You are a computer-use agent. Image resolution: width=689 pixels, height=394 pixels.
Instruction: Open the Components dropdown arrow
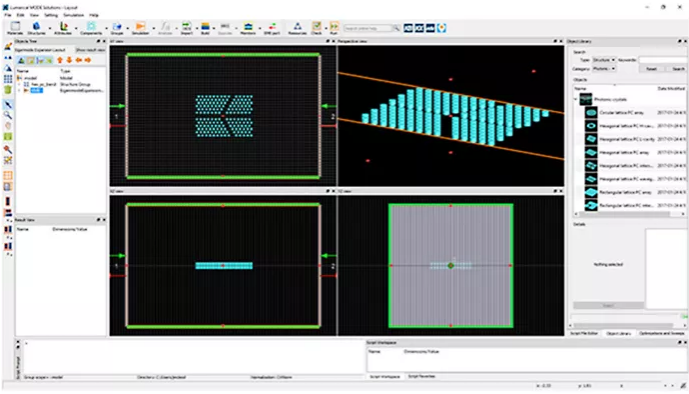tap(106, 29)
